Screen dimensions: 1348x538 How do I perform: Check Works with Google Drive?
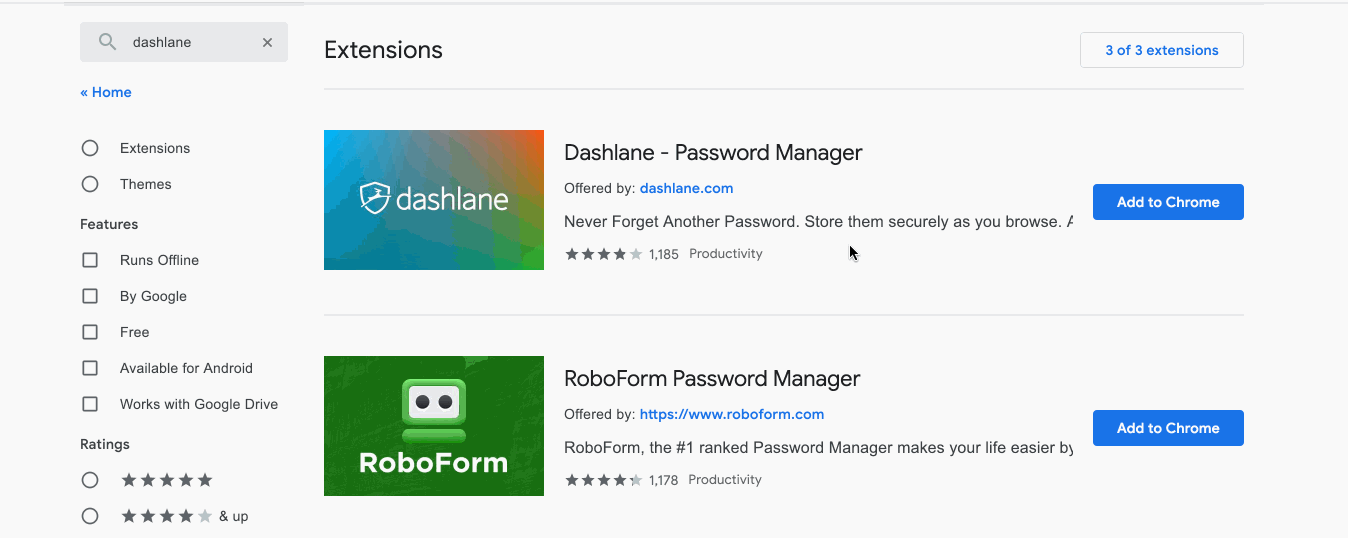pyautogui.click(x=90, y=404)
